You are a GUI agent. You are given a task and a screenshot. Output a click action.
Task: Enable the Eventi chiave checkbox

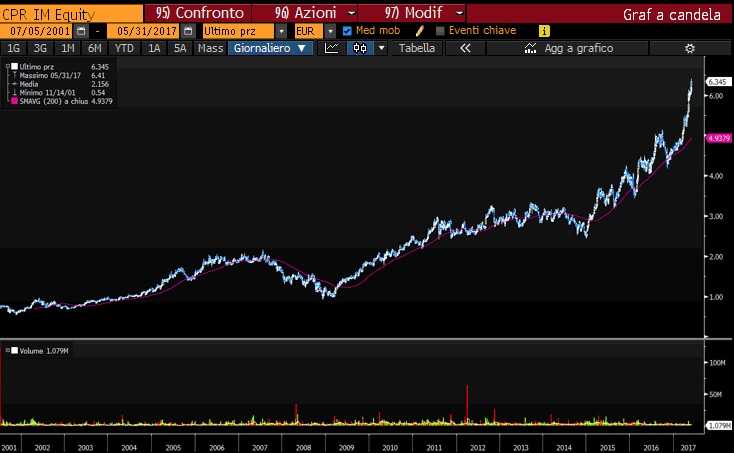(x=439, y=31)
